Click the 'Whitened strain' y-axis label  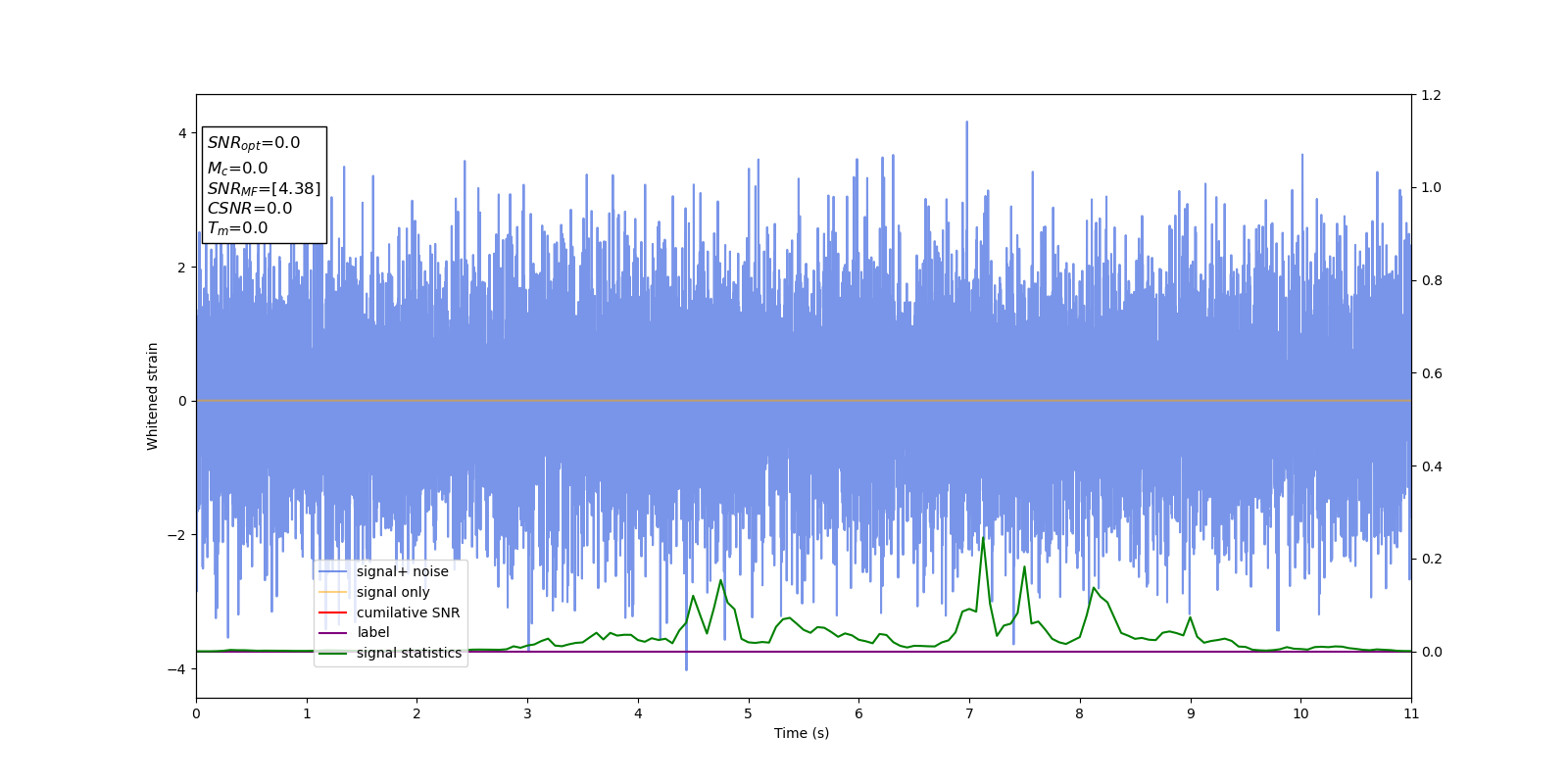[153, 396]
